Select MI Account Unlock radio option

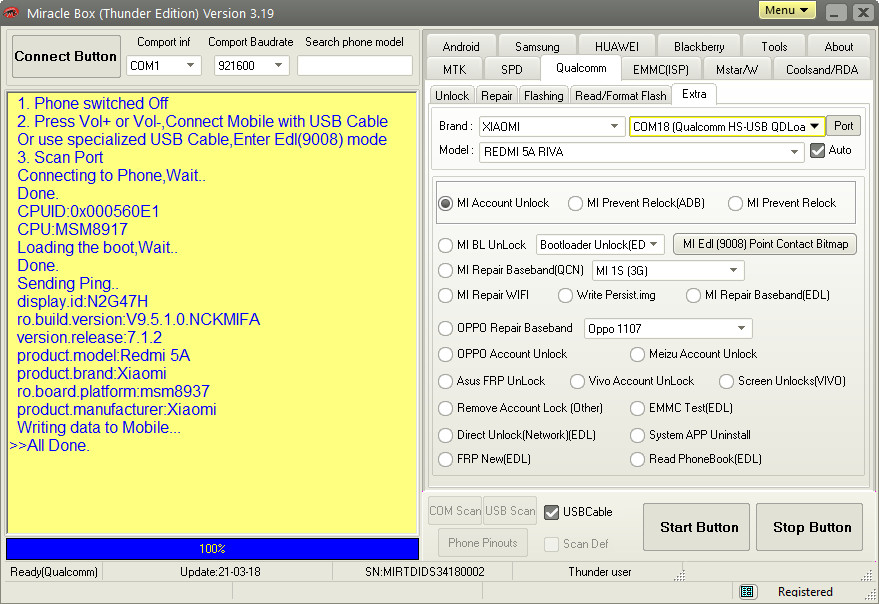pos(494,203)
